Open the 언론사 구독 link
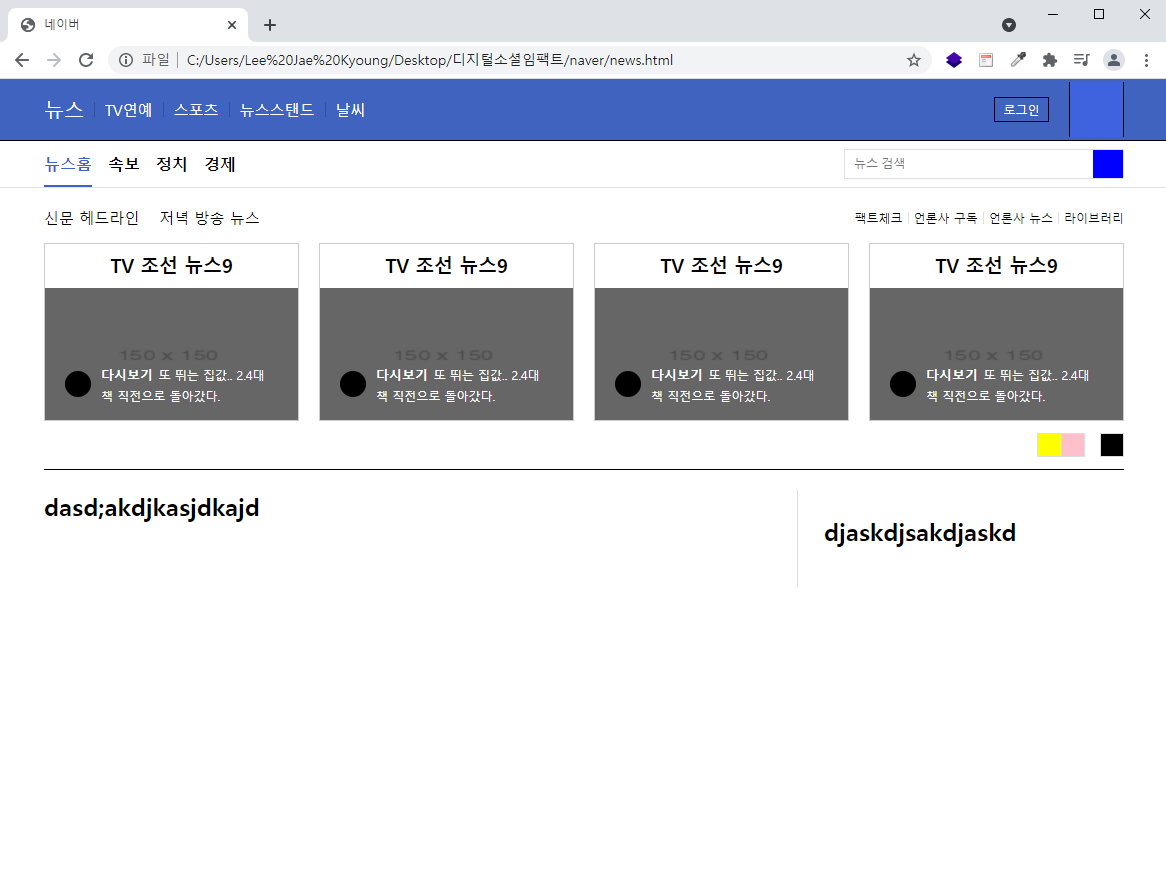 click(x=945, y=218)
